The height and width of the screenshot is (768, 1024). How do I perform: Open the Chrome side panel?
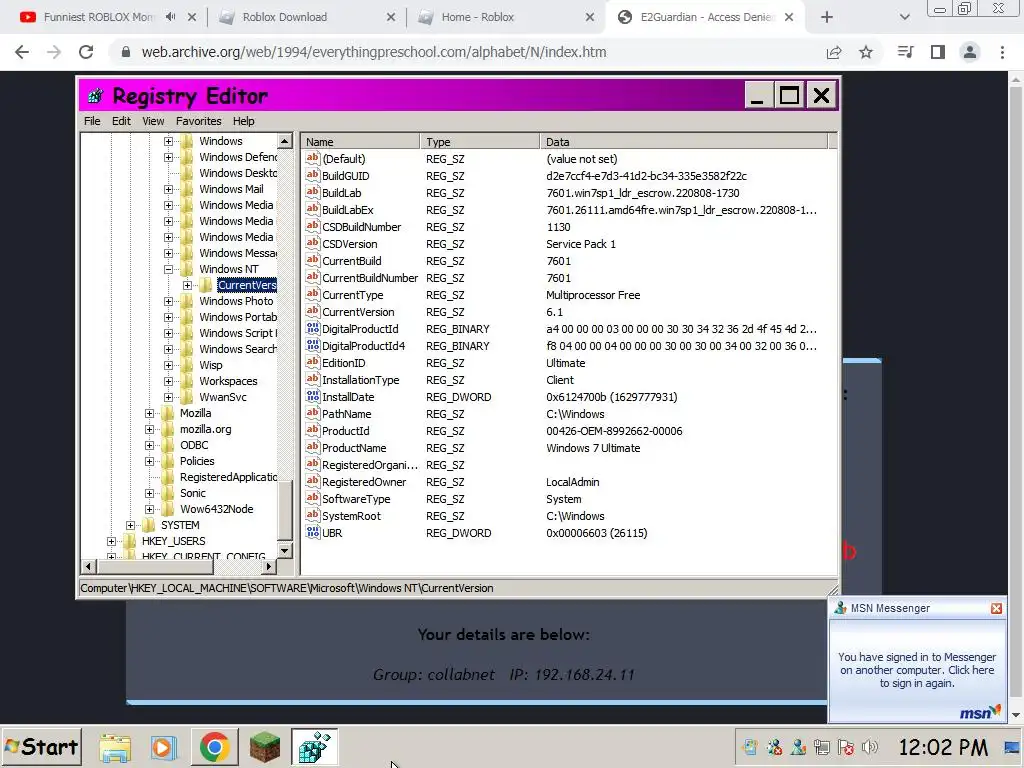point(938,52)
